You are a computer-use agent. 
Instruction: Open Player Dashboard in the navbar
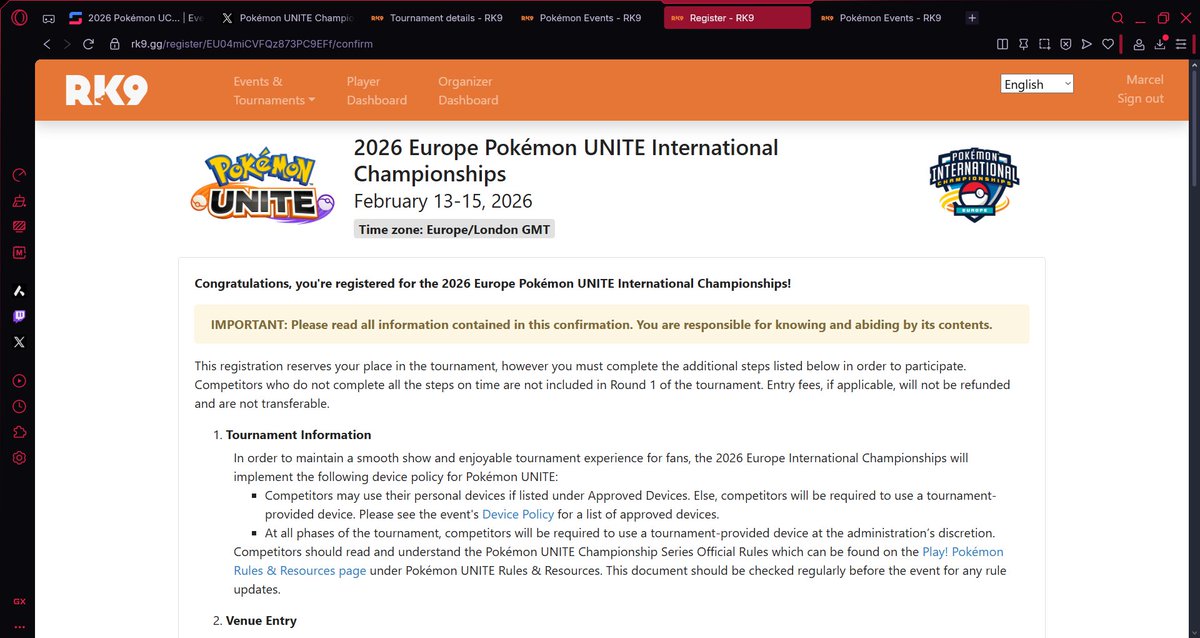[x=377, y=90]
